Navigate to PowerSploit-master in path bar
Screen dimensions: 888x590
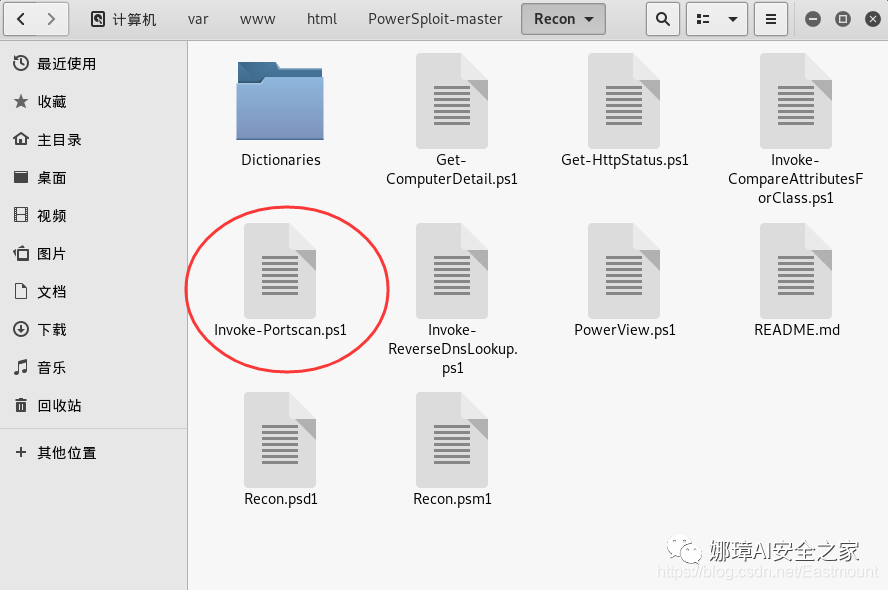(x=435, y=19)
